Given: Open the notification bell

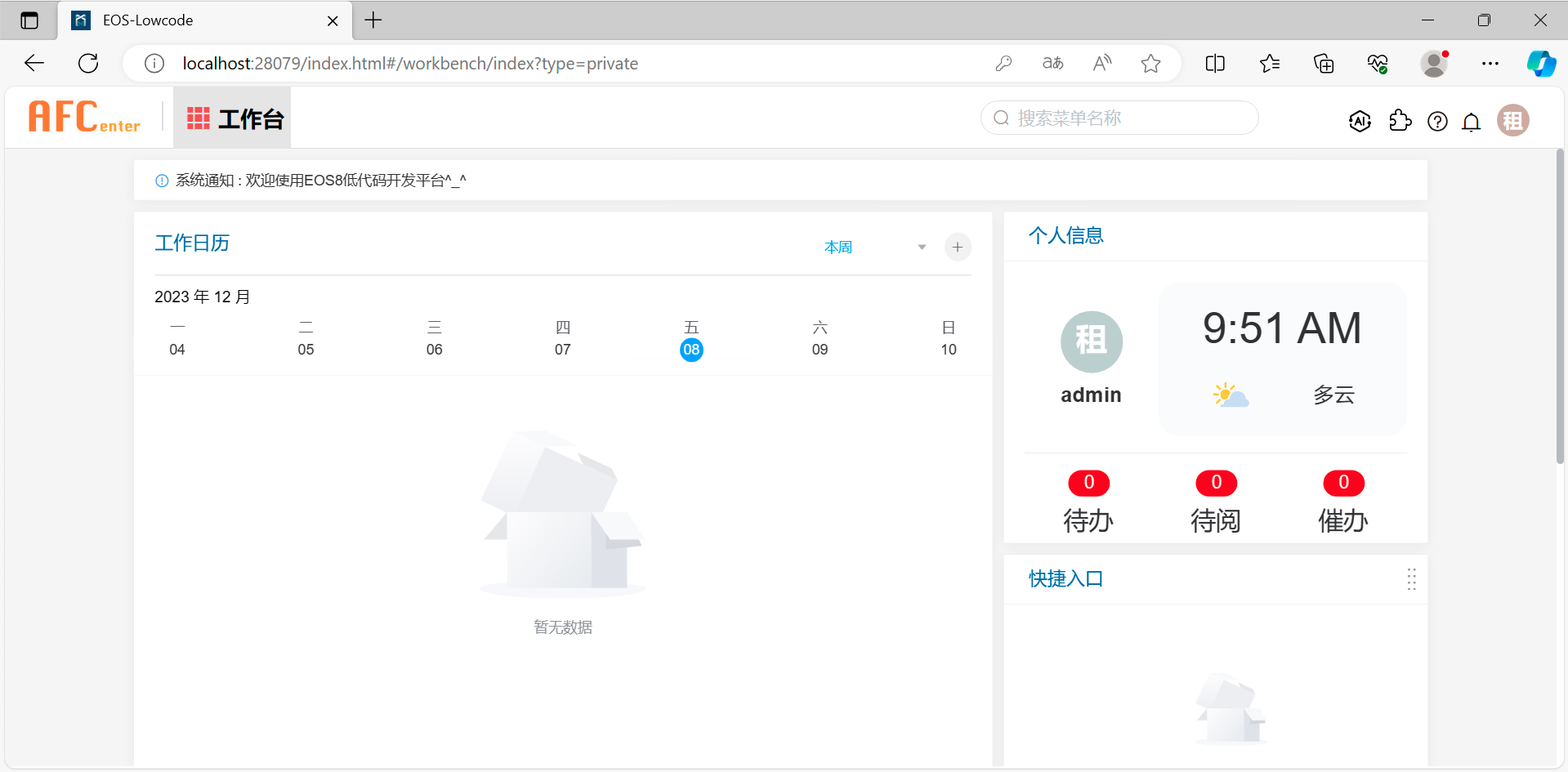Looking at the screenshot, I should (1472, 122).
